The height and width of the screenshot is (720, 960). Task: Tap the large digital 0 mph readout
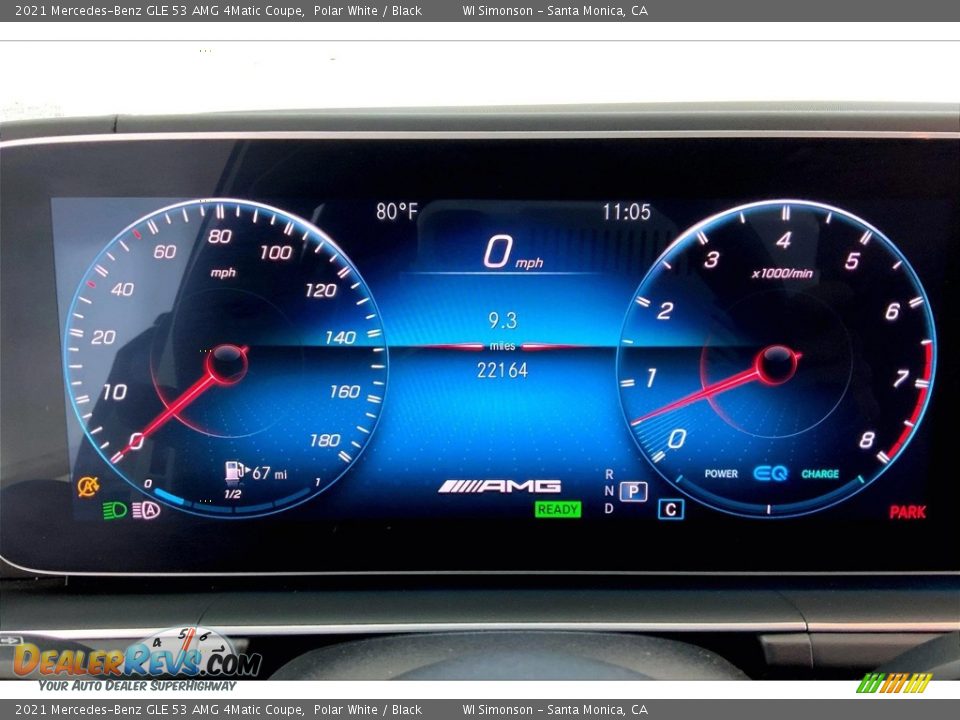click(x=512, y=252)
